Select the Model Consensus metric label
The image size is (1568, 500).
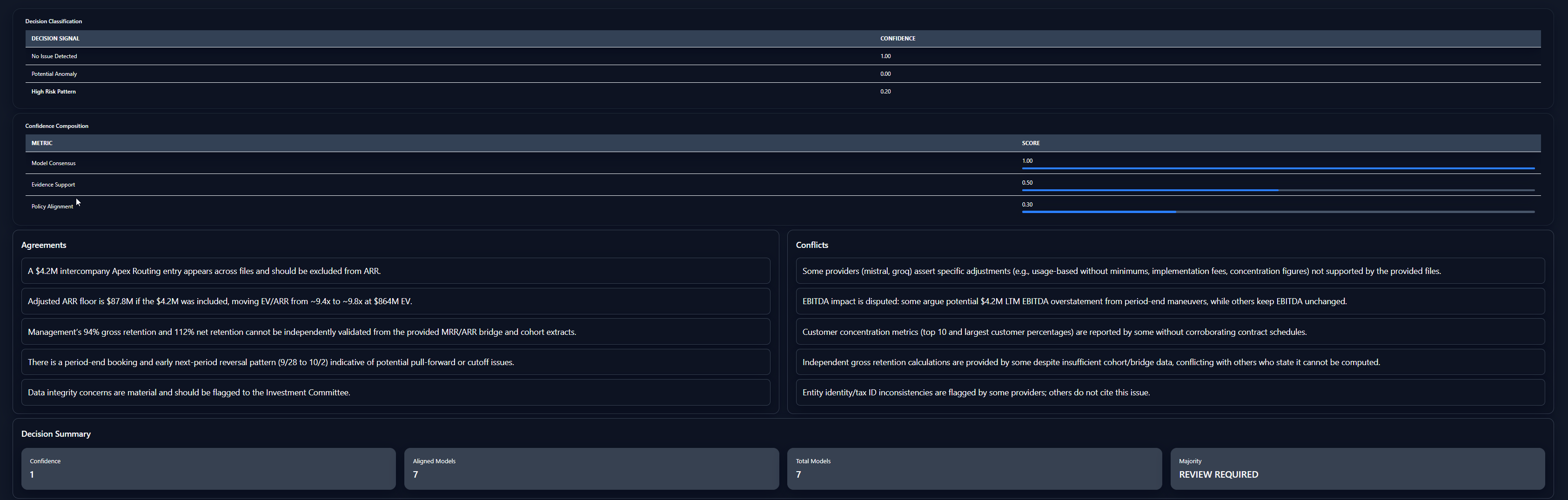point(54,163)
